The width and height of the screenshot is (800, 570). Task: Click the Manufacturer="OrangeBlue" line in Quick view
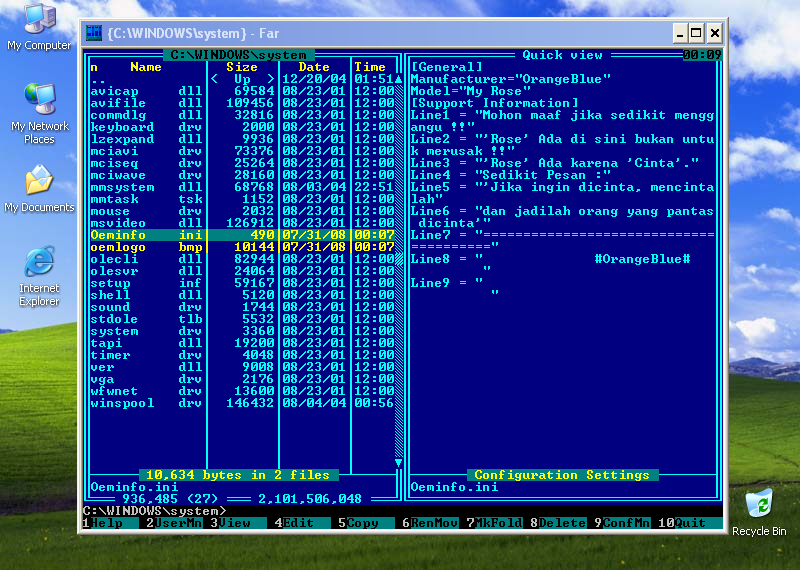click(510, 79)
